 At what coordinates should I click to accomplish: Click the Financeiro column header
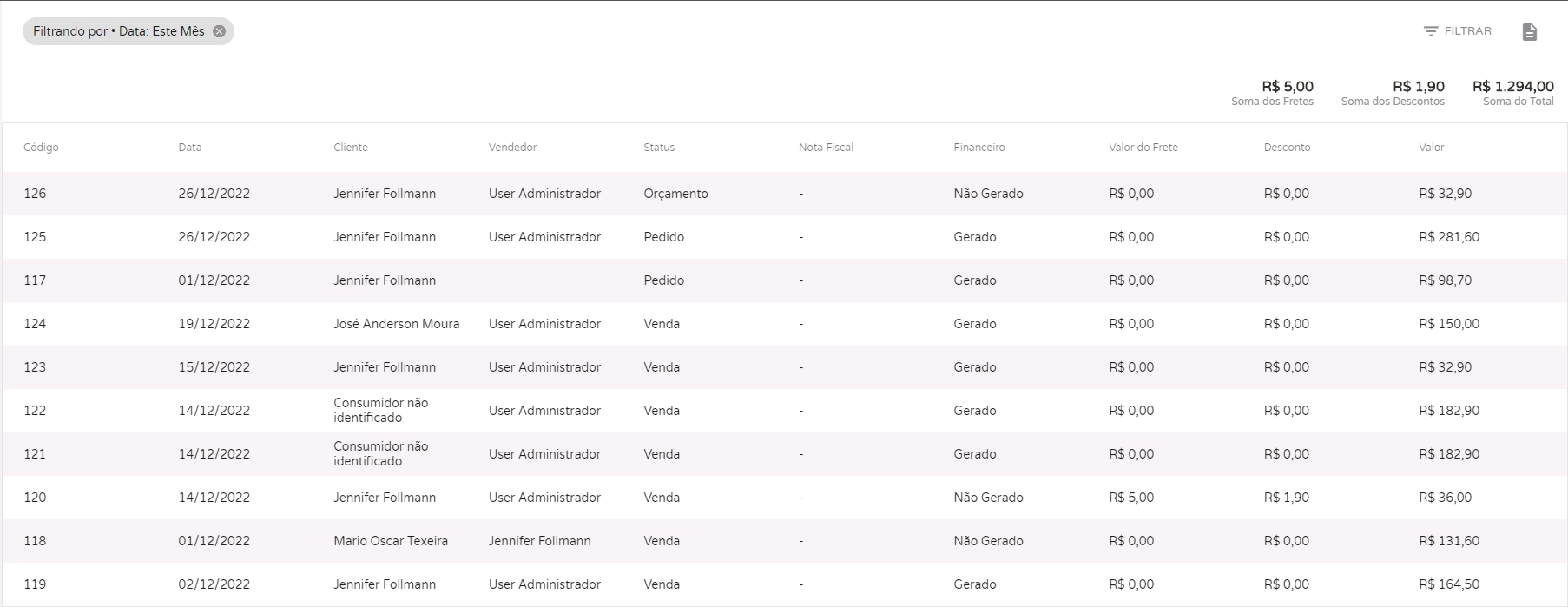(978, 148)
